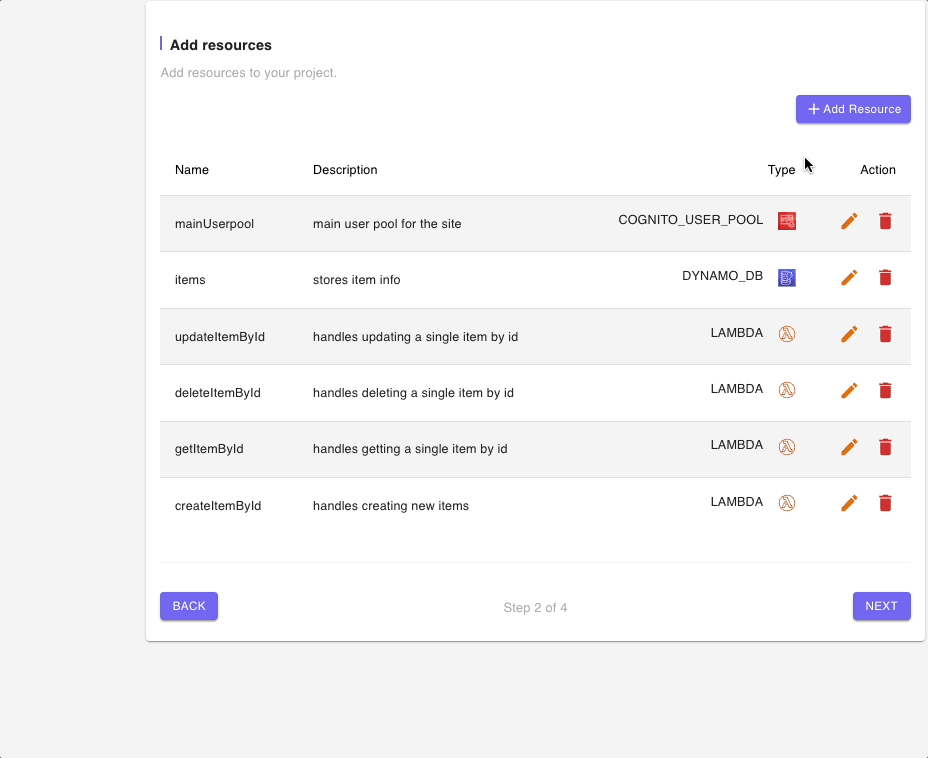The height and width of the screenshot is (758, 928).
Task: Select the updateItemById name cell
Action: click(220, 337)
